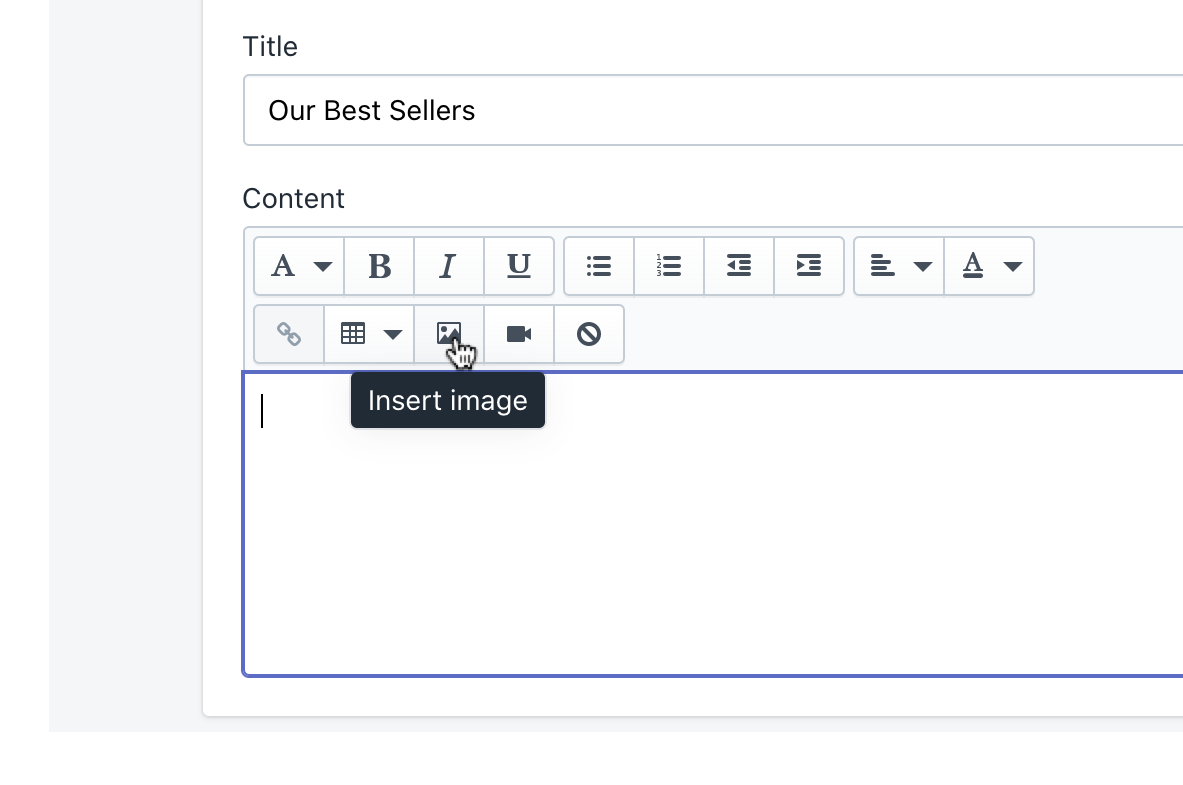Insert a numbered list

coord(669,266)
